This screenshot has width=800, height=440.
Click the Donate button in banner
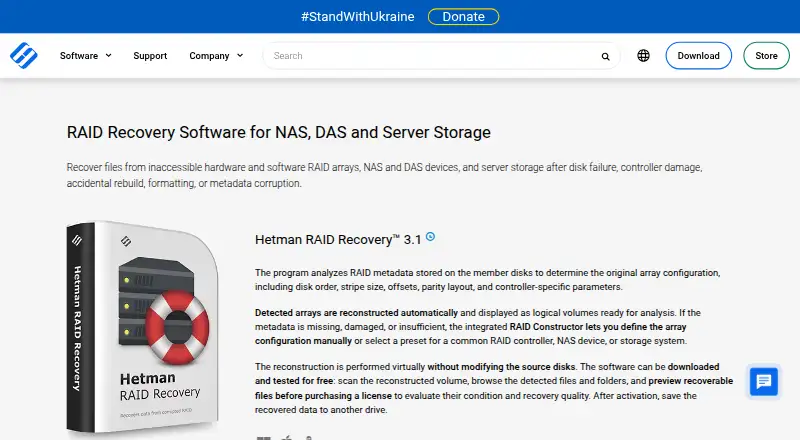click(463, 16)
